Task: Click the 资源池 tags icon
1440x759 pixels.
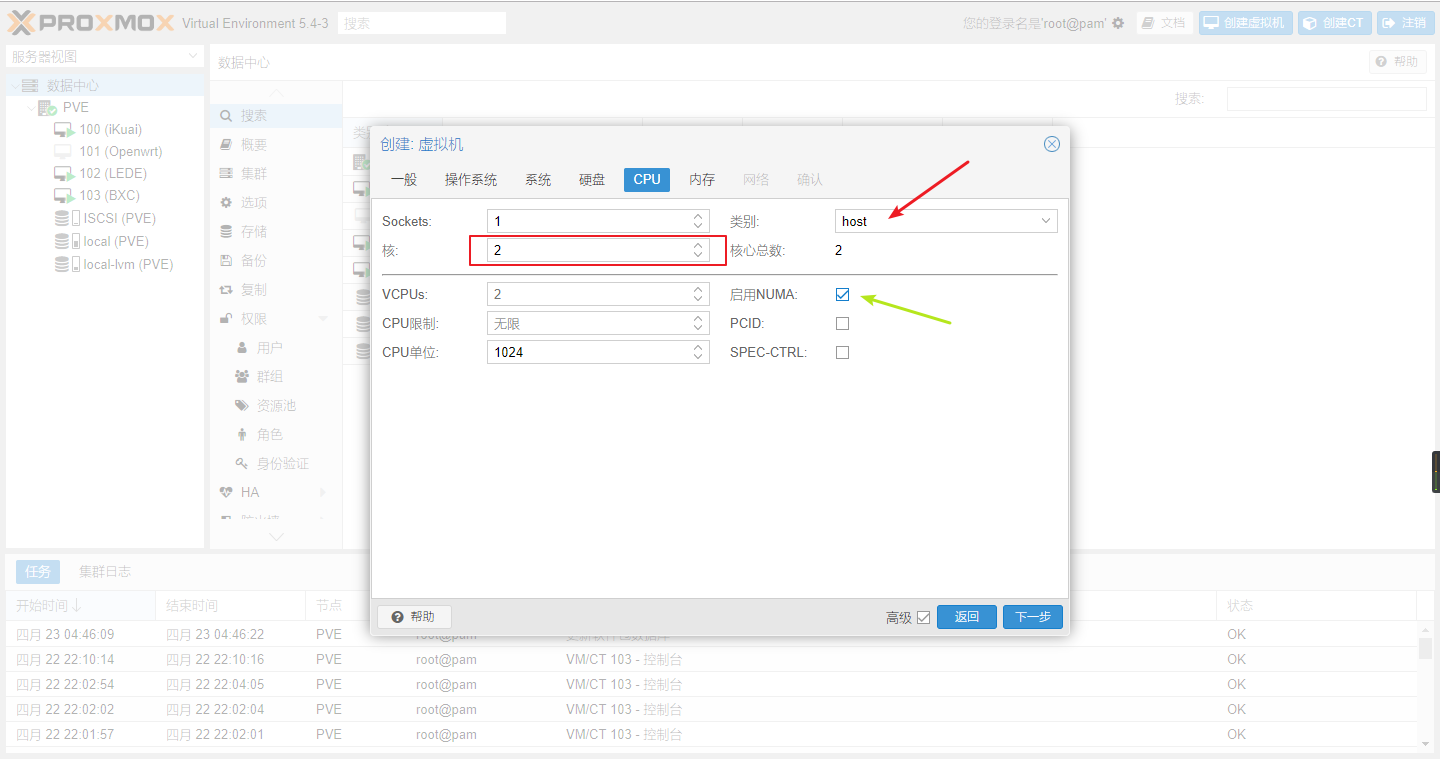Action: (242, 406)
